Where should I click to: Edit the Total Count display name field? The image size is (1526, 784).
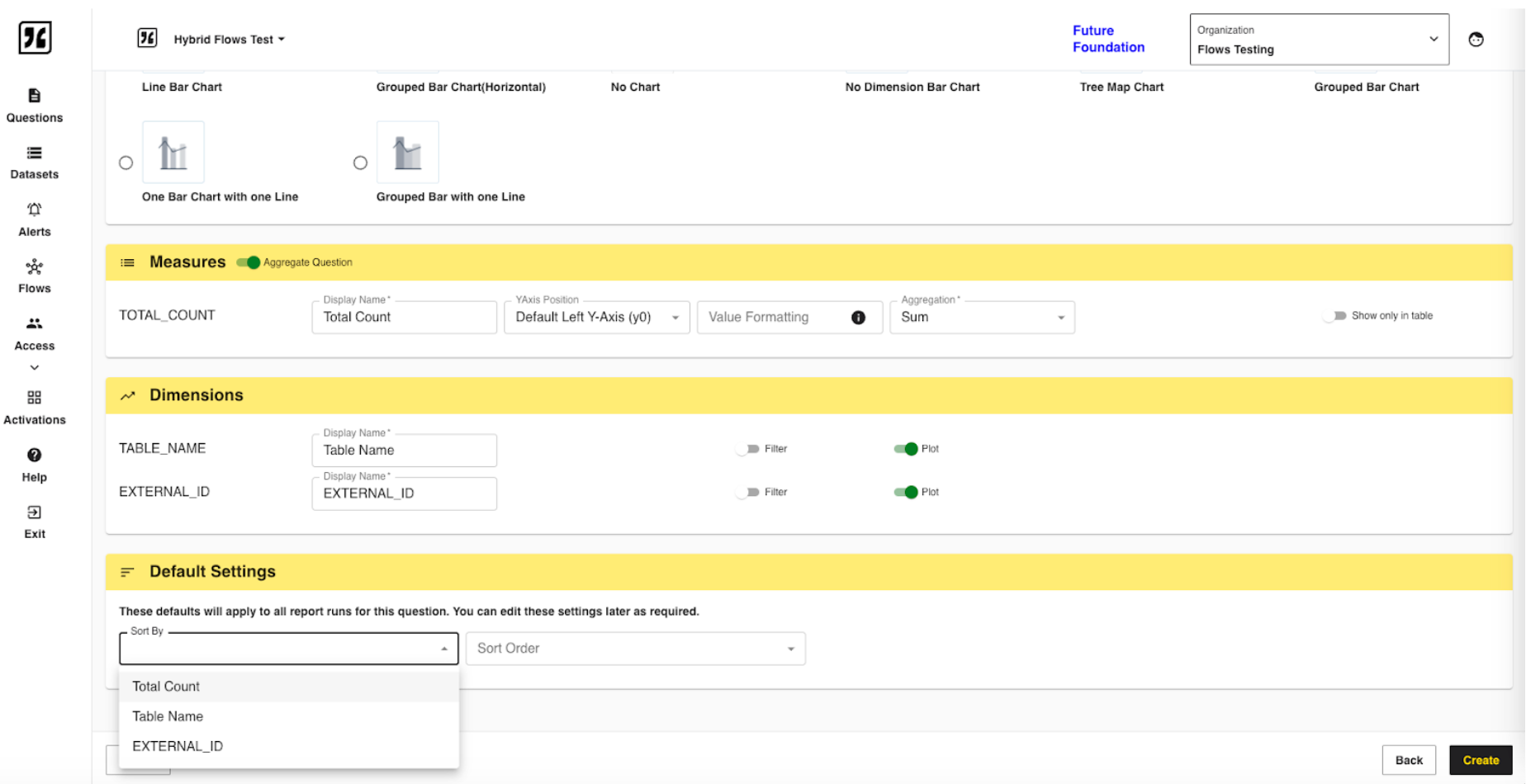(405, 318)
